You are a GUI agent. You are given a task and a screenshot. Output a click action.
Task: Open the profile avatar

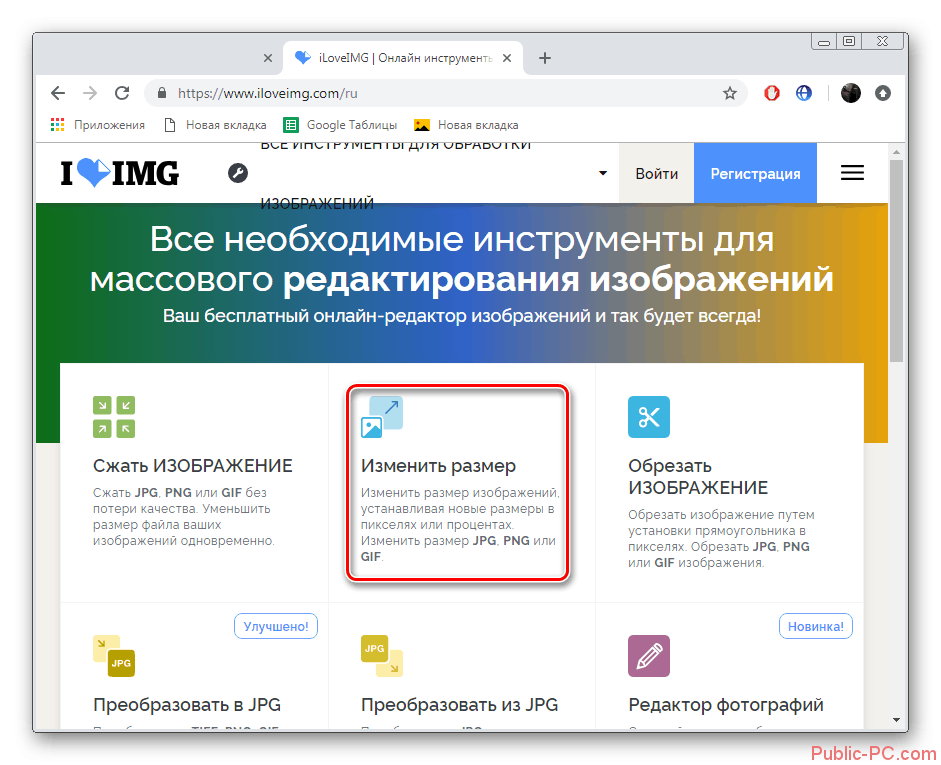[850, 93]
